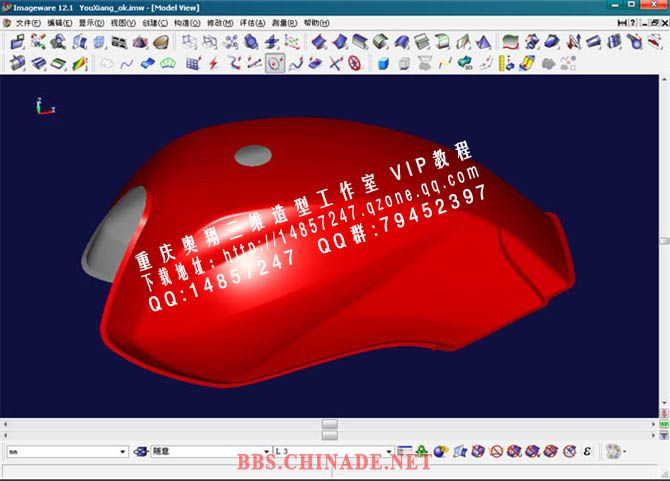Click the green-blue 3D surface icon
Screen dimensions: 670x481
point(465,64)
